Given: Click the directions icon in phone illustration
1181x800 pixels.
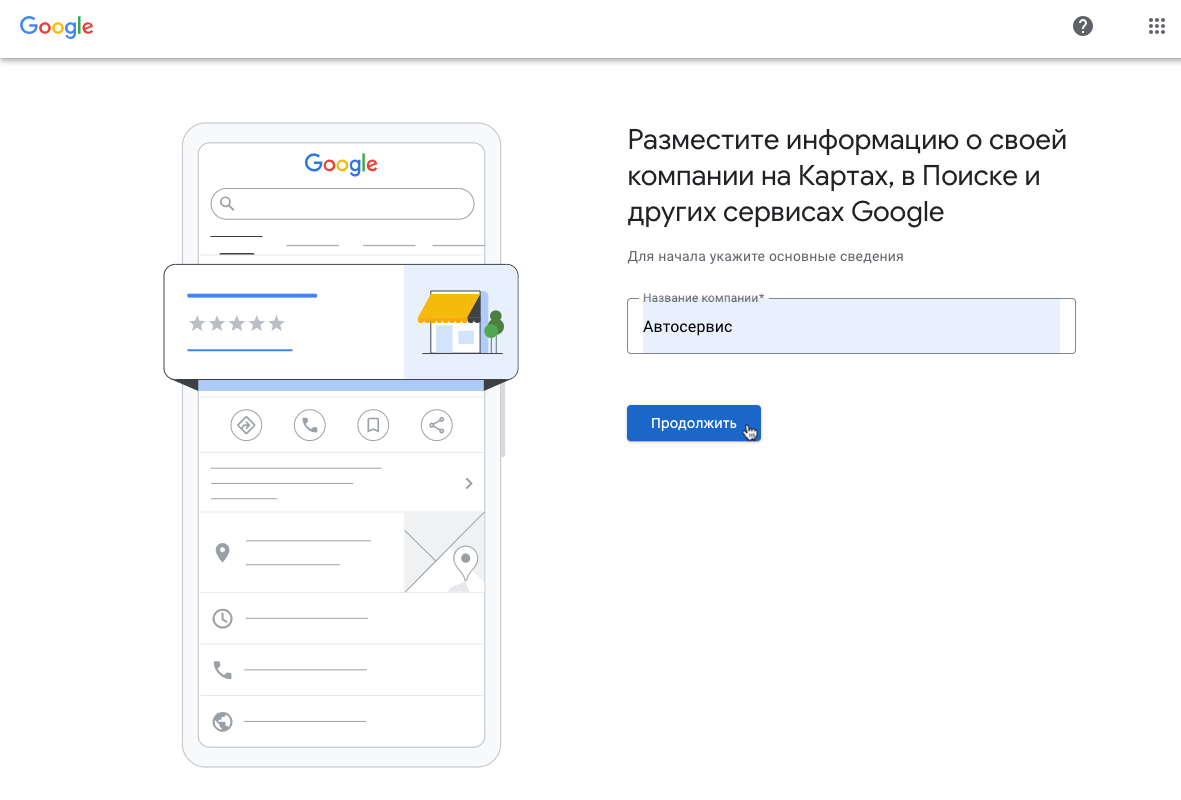Looking at the screenshot, I should pyautogui.click(x=246, y=426).
